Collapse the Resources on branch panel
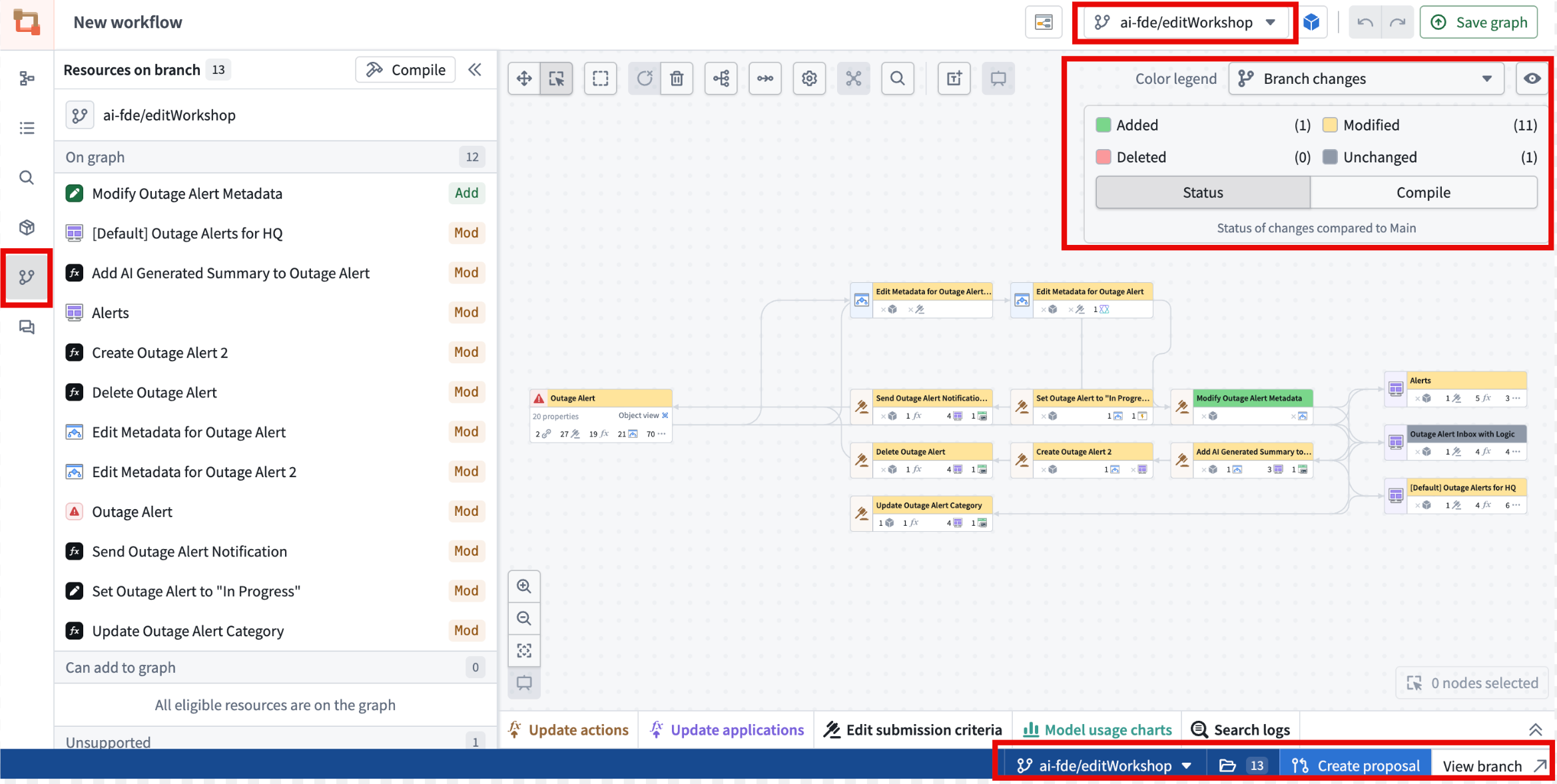Screen dimensions: 1557x784 (475, 70)
